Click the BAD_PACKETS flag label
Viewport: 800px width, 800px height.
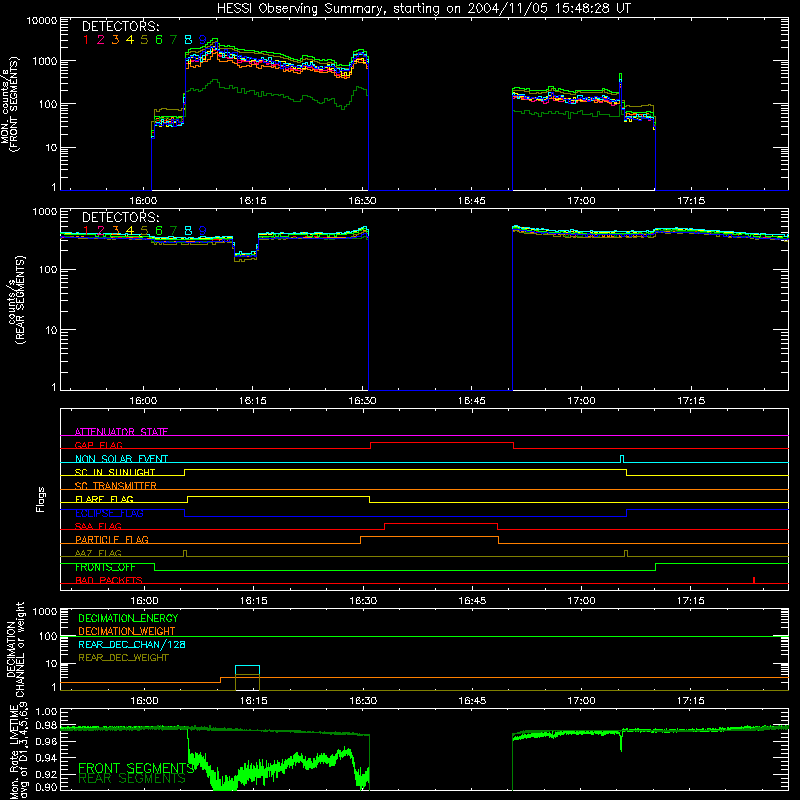(109, 580)
